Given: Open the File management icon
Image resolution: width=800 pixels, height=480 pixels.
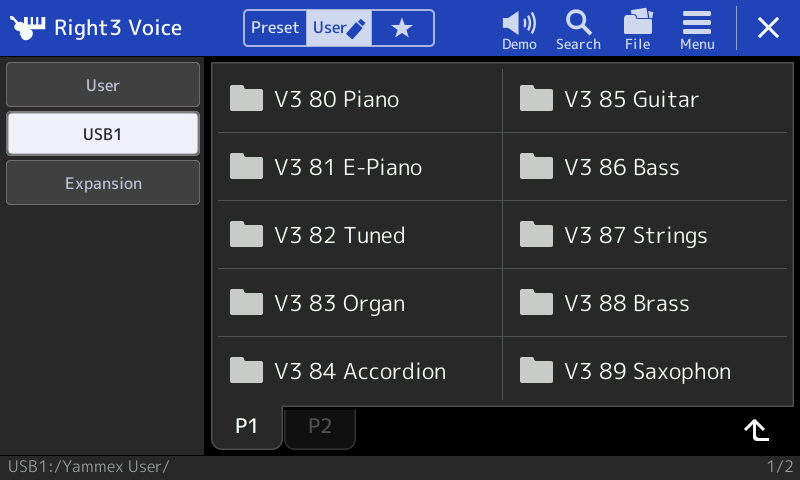Looking at the screenshot, I should pos(638,30).
